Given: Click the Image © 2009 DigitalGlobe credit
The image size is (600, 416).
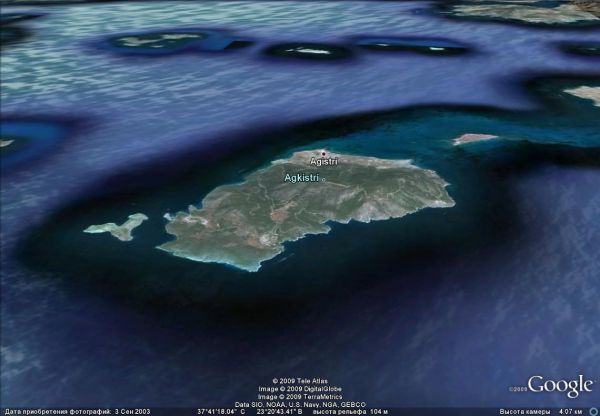Looking at the screenshot, I should 300,388.
